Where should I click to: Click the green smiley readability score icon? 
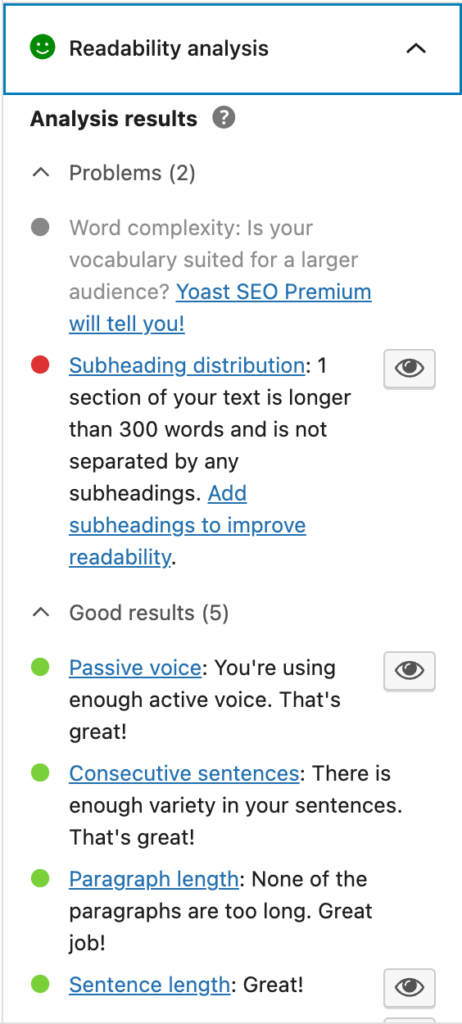(42, 48)
